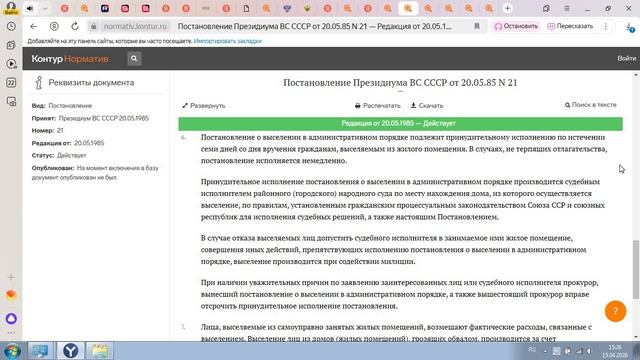Open the video player icon in sidebar
The image size is (640, 360).
11,64
